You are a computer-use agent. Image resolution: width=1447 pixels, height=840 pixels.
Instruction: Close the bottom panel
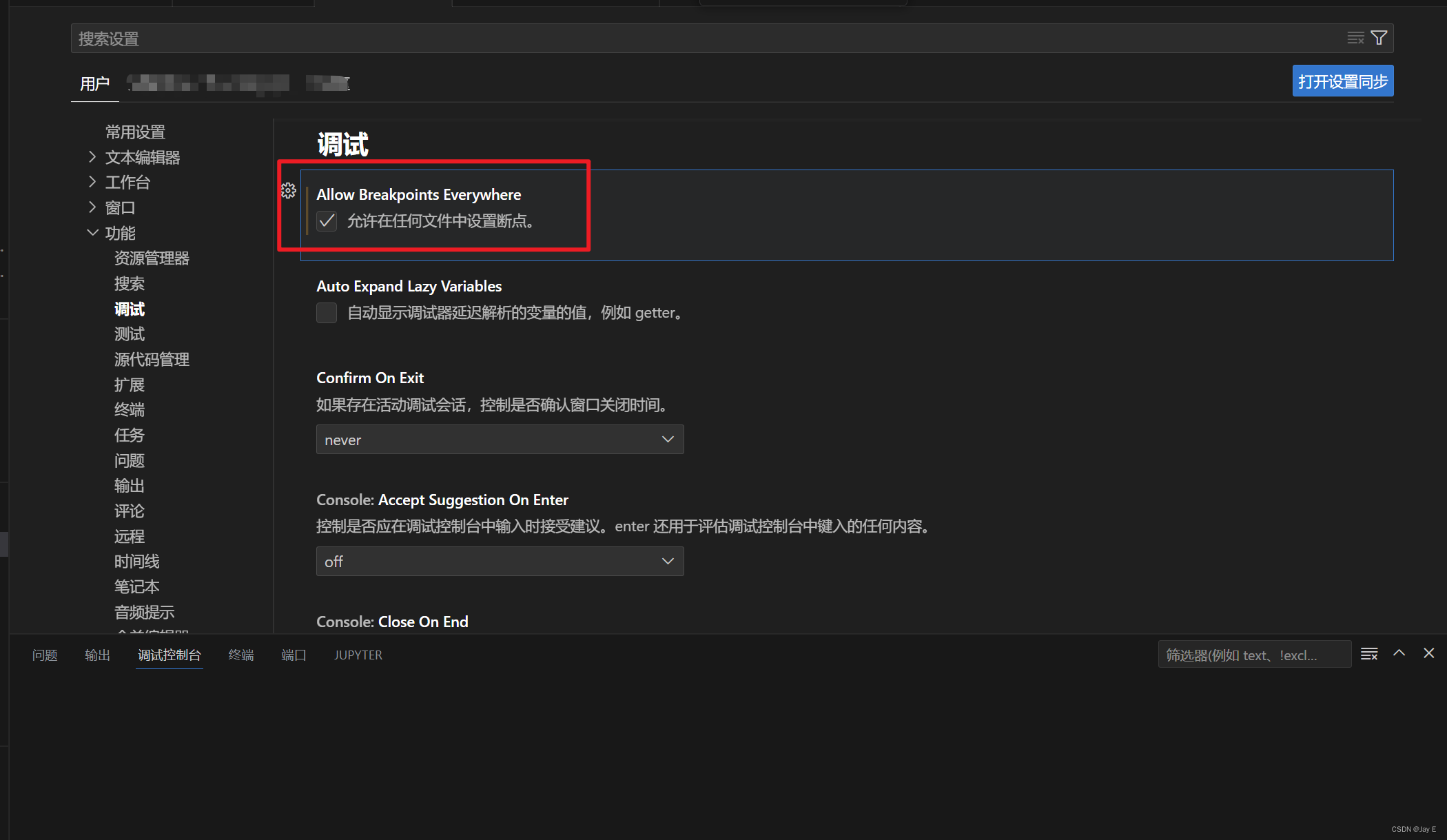pyautogui.click(x=1429, y=653)
